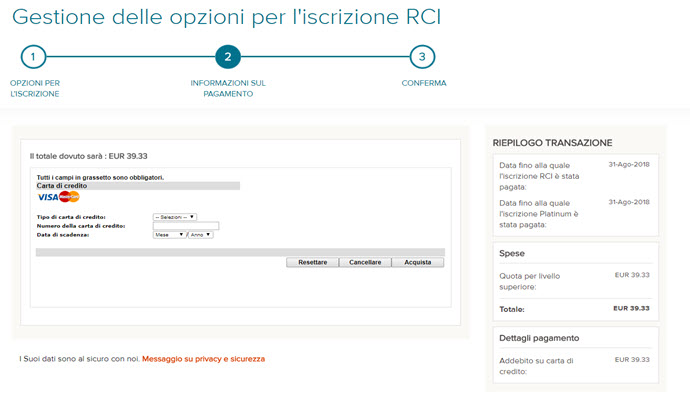
Task: Select the Informazioni sul pagamento step label
Action: pyautogui.click(x=228, y=88)
